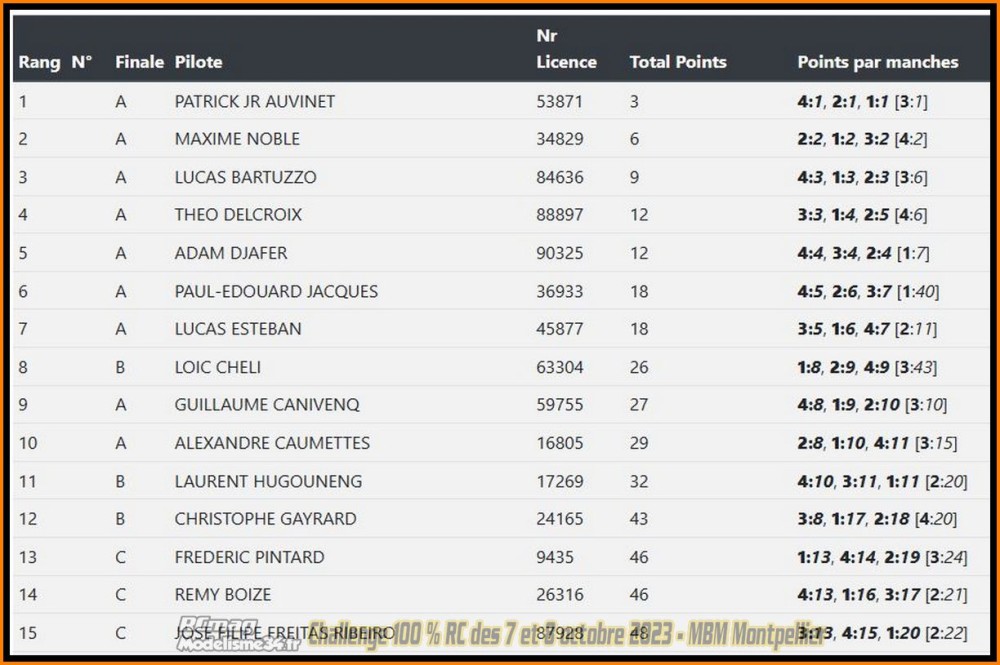The width and height of the screenshot is (1000, 665).
Task: Click total points 29 for ALEXANDRE CAUMETTES
Action: (639, 443)
